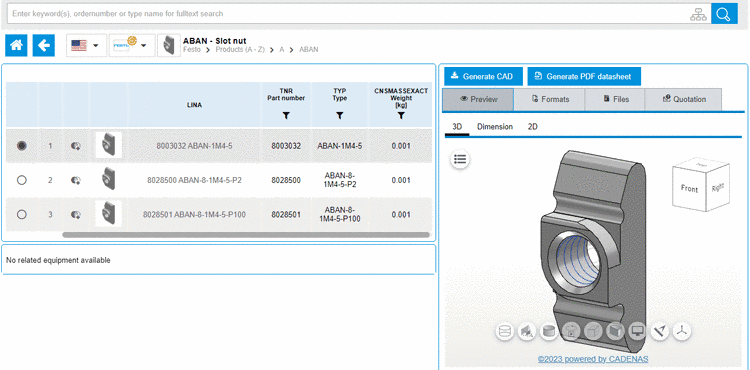Click the shaded cube view icon
The height and width of the screenshot is (370, 750).
(x=615, y=331)
